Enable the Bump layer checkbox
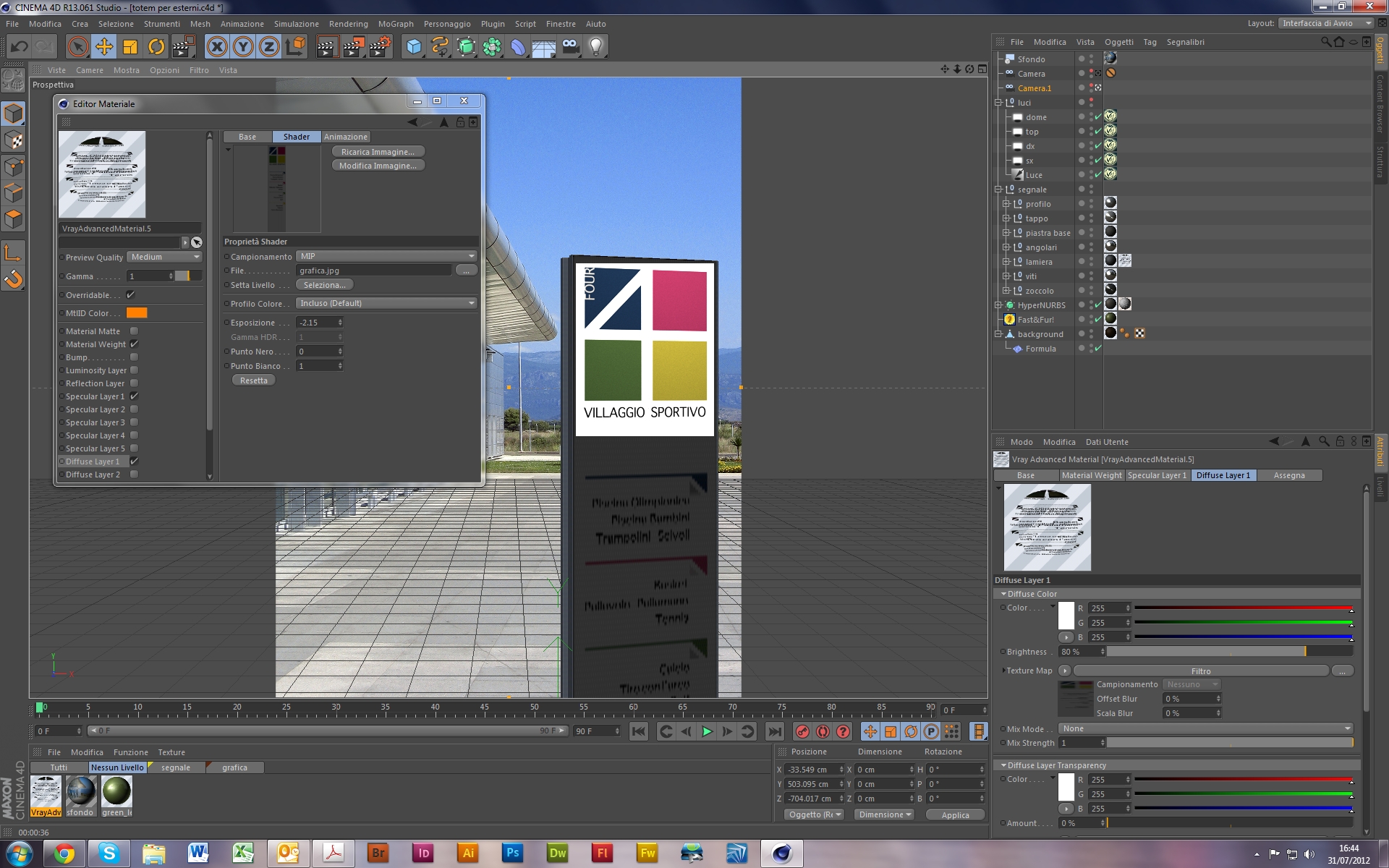 [x=134, y=357]
